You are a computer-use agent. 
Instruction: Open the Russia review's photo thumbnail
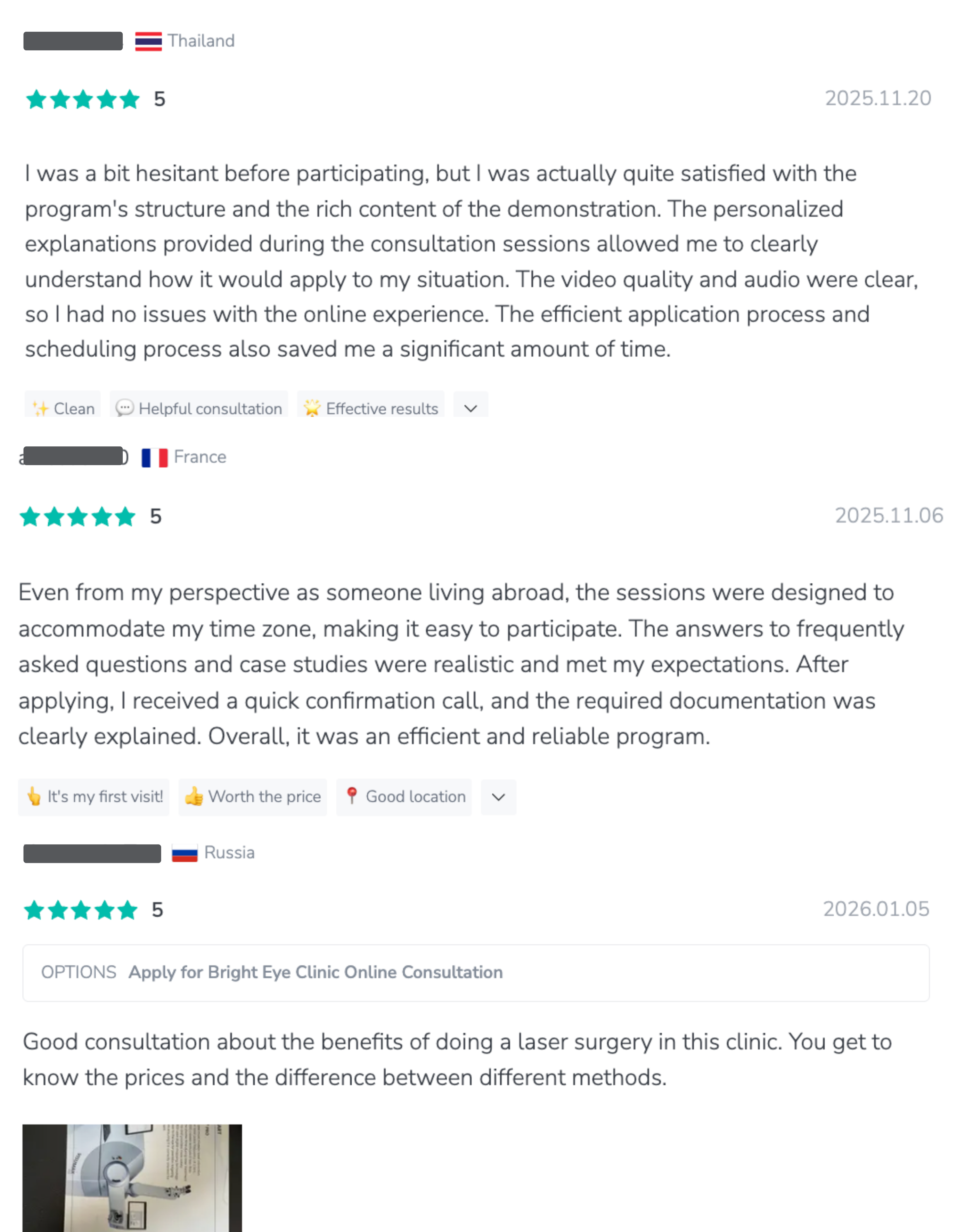(132, 1177)
